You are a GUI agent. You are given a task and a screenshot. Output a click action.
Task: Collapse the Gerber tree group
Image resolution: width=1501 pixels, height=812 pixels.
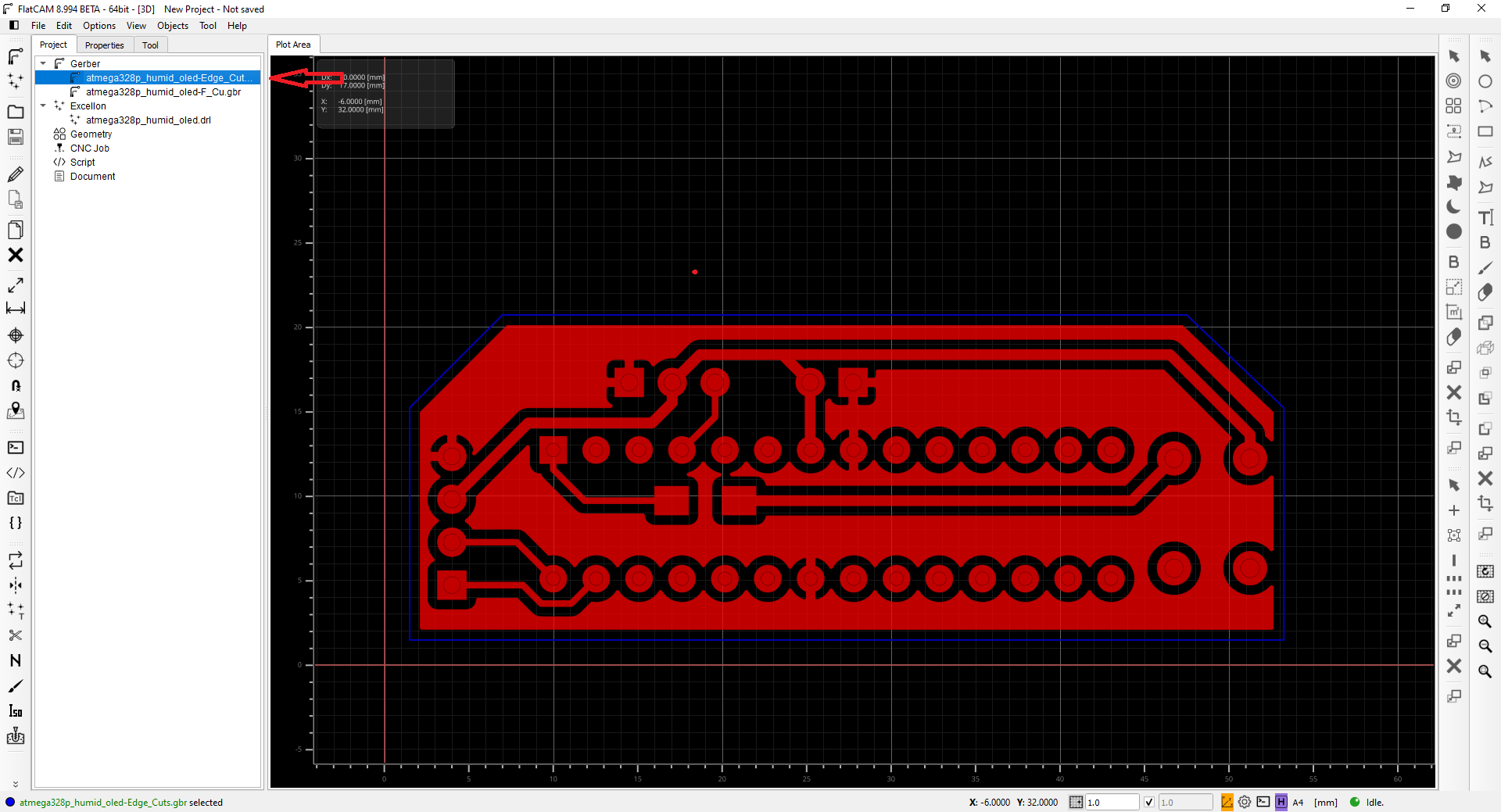tap(43, 63)
